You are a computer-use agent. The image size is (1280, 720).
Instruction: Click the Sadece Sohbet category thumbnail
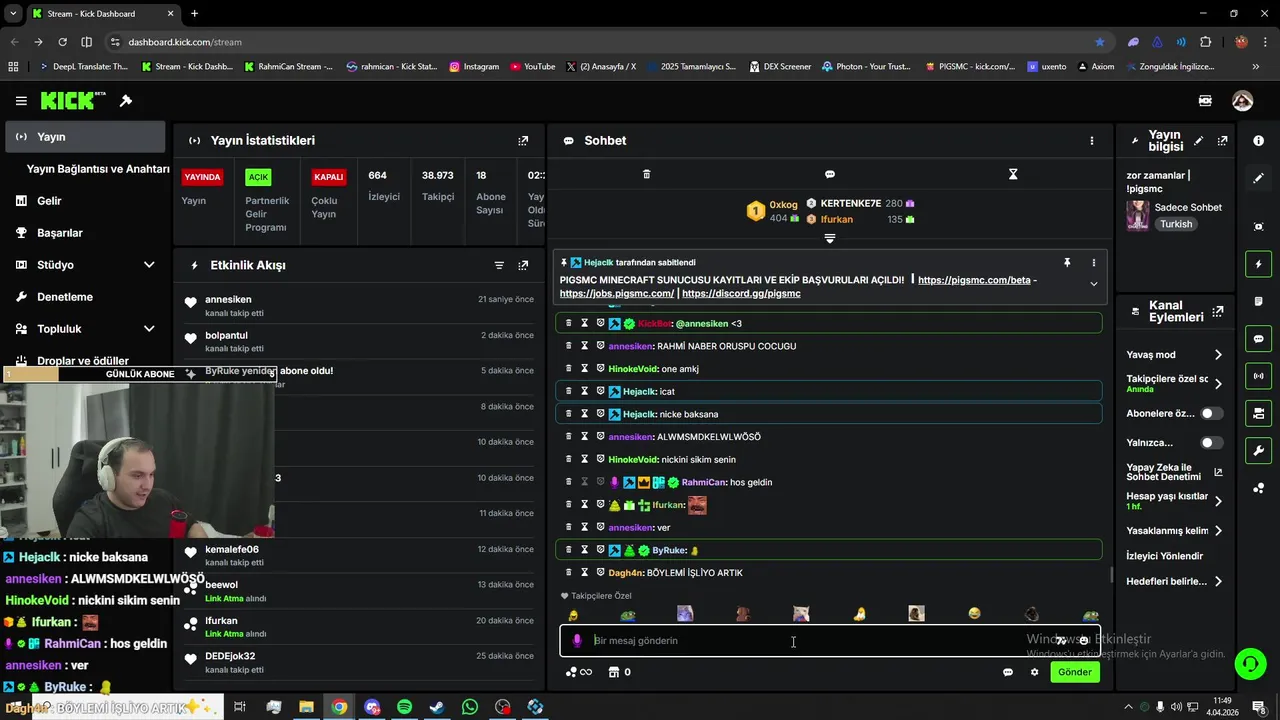tap(1137, 215)
